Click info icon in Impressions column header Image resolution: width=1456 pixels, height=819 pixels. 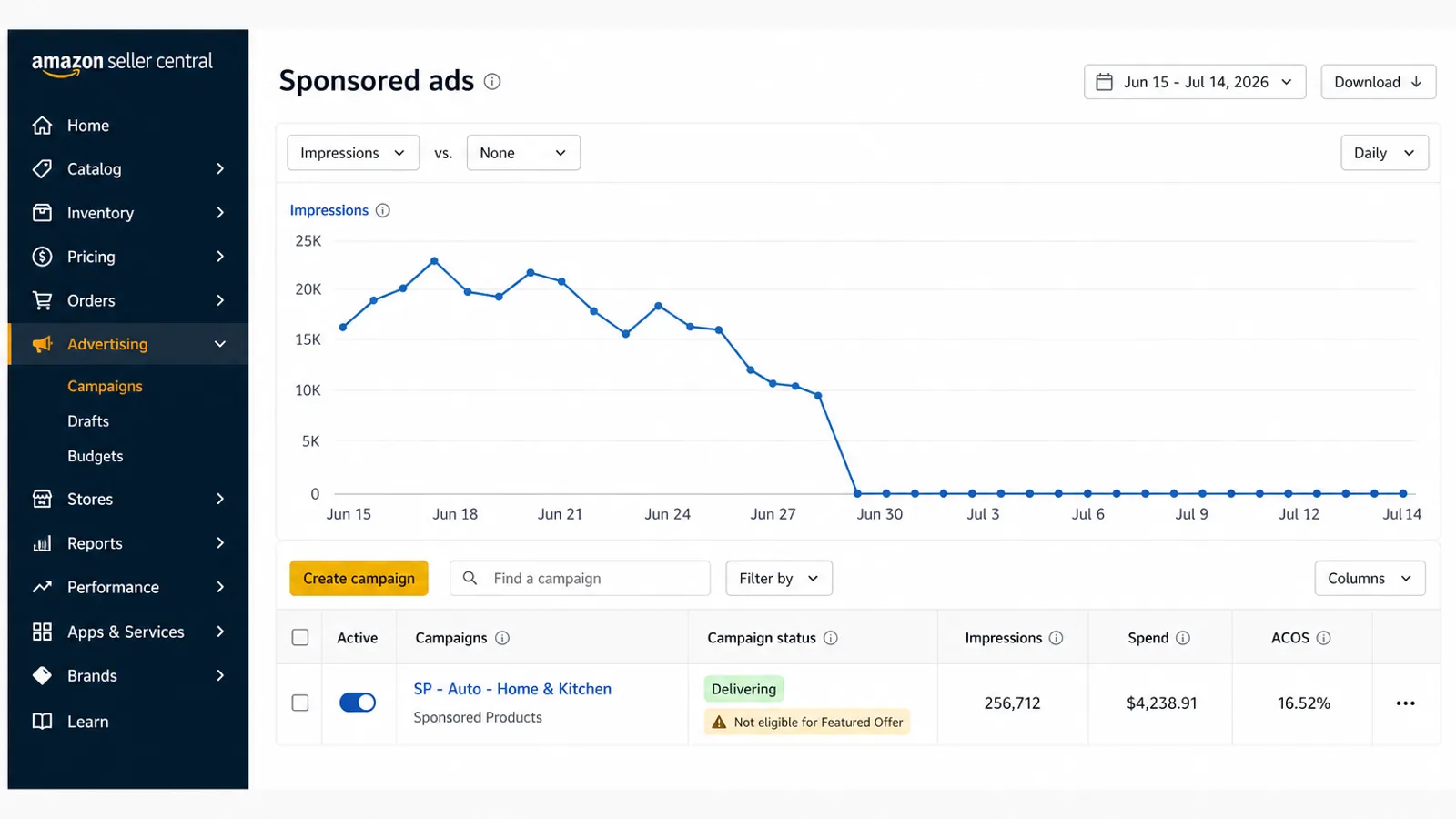1056,638
